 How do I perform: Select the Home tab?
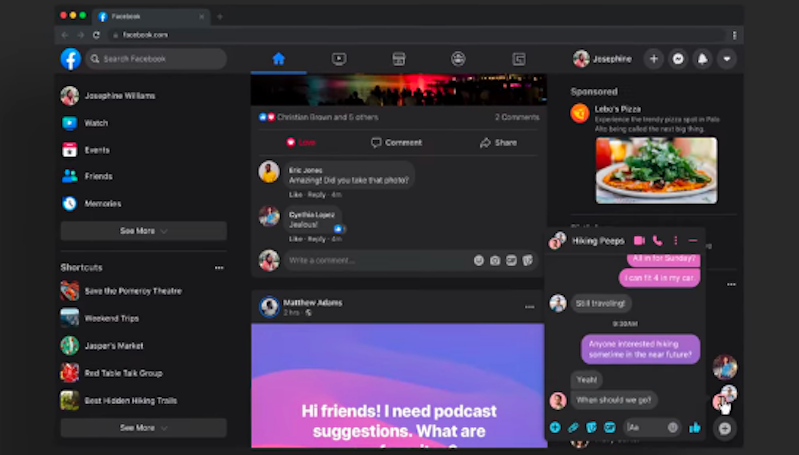278,59
